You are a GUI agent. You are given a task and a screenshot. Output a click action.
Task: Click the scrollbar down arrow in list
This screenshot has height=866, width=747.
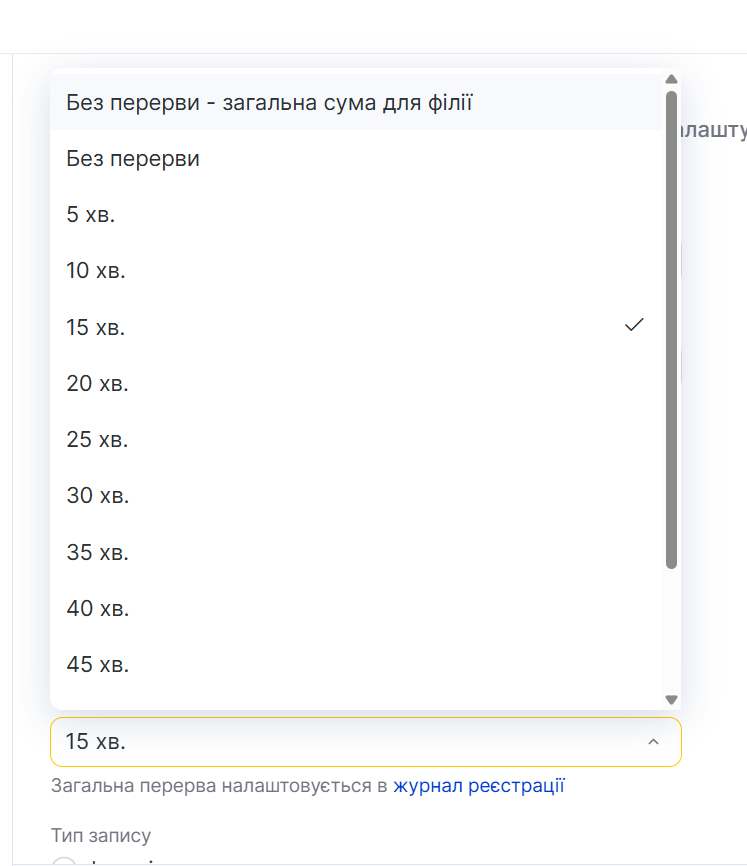coord(671,700)
